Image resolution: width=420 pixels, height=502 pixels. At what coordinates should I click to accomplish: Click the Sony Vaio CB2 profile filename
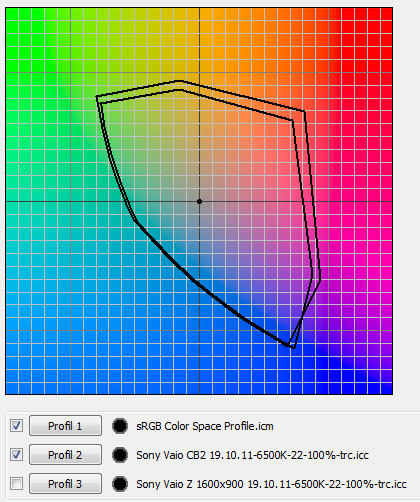pos(252,455)
